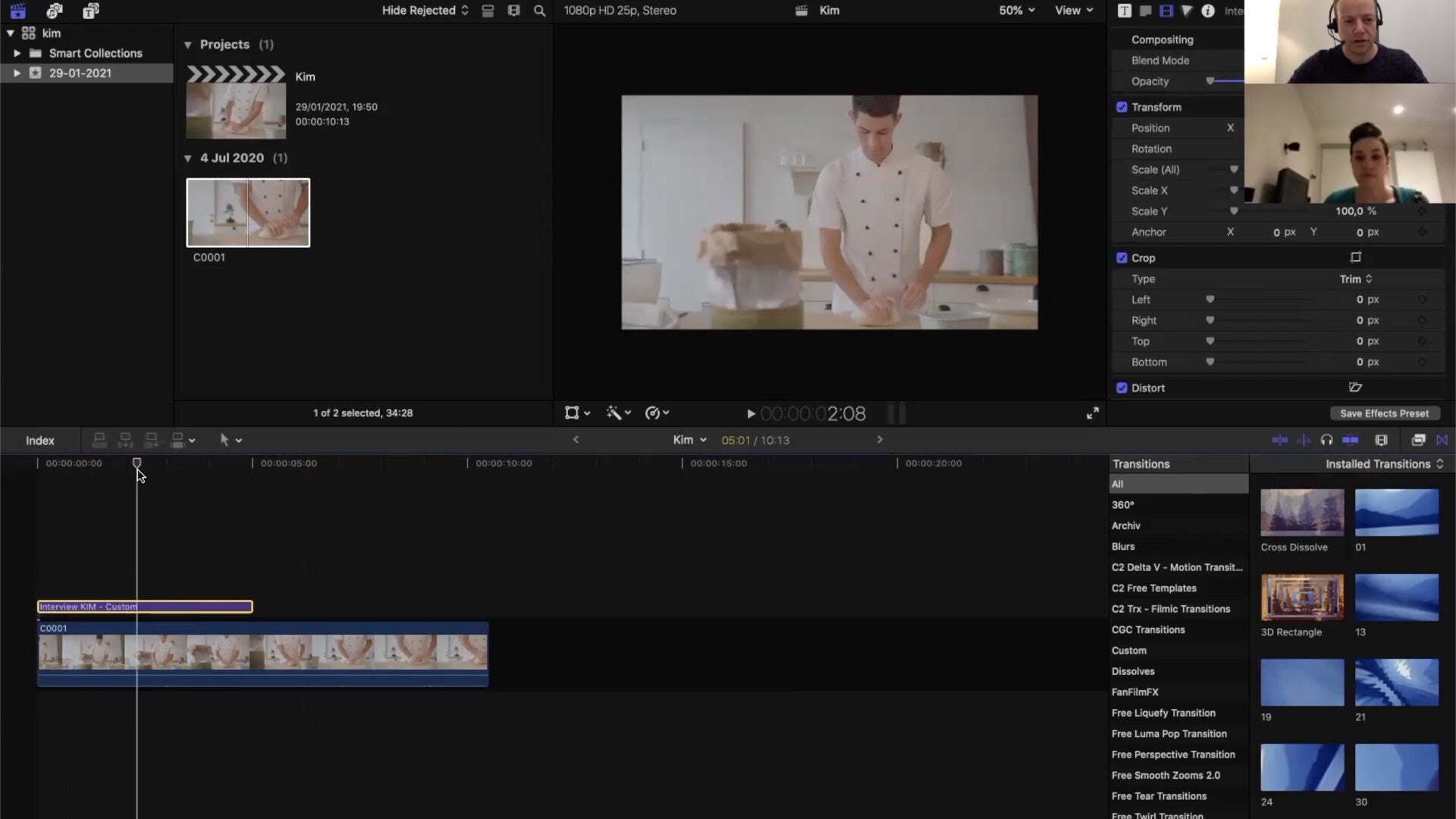This screenshot has width=1456, height=819.
Task: Click the fullscreen viewer expand icon
Action: pos(1092,413)
